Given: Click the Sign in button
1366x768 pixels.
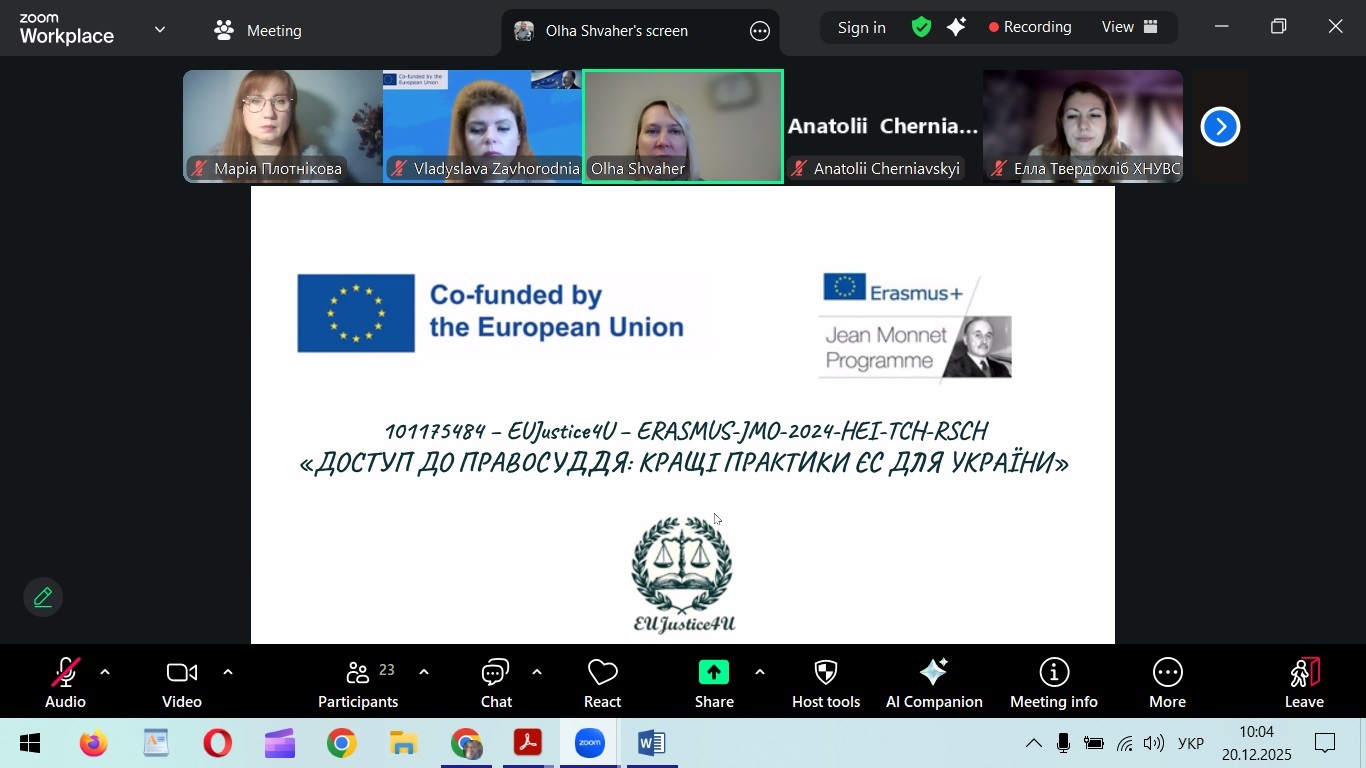Looking at the screenshot, I should [861, 27].
